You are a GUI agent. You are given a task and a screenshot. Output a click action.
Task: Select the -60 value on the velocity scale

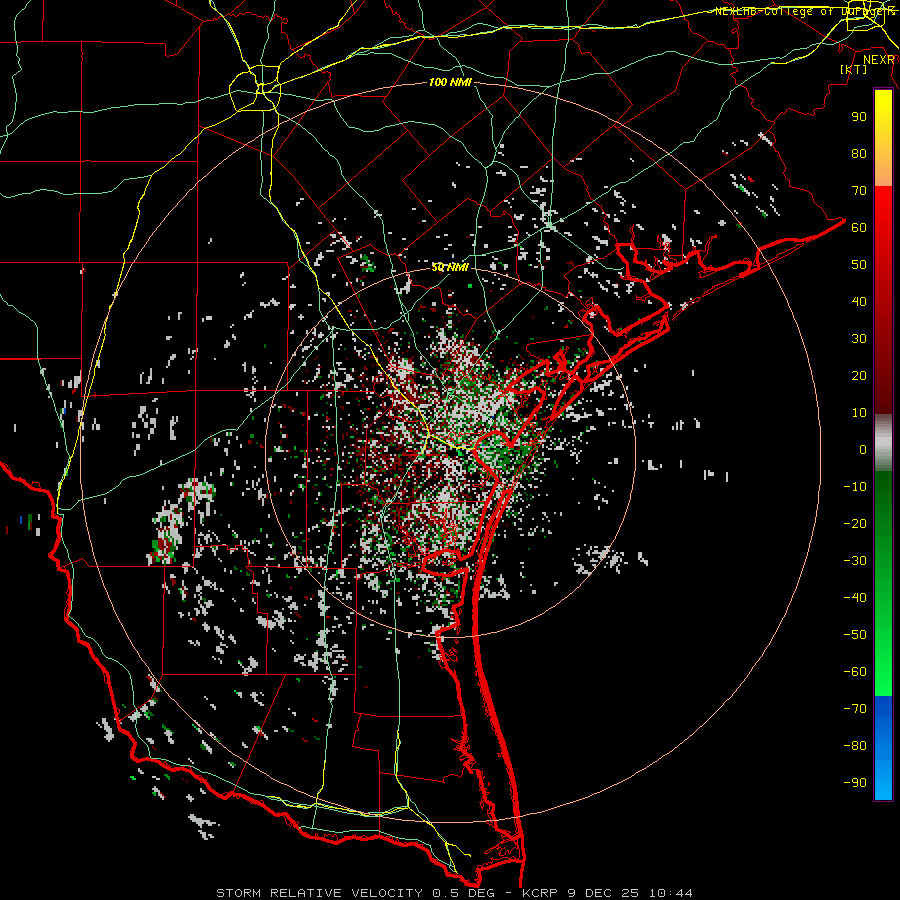(855, 672)
